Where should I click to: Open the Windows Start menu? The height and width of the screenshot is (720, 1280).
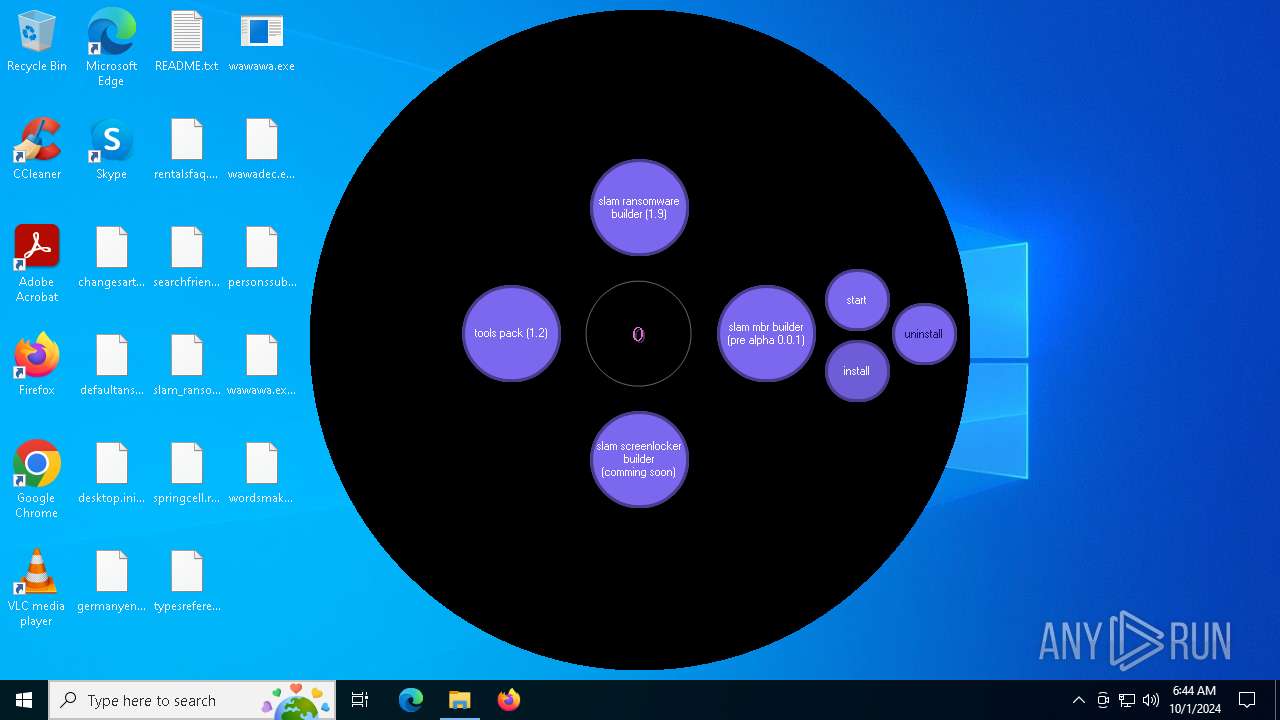pos(24,700)
